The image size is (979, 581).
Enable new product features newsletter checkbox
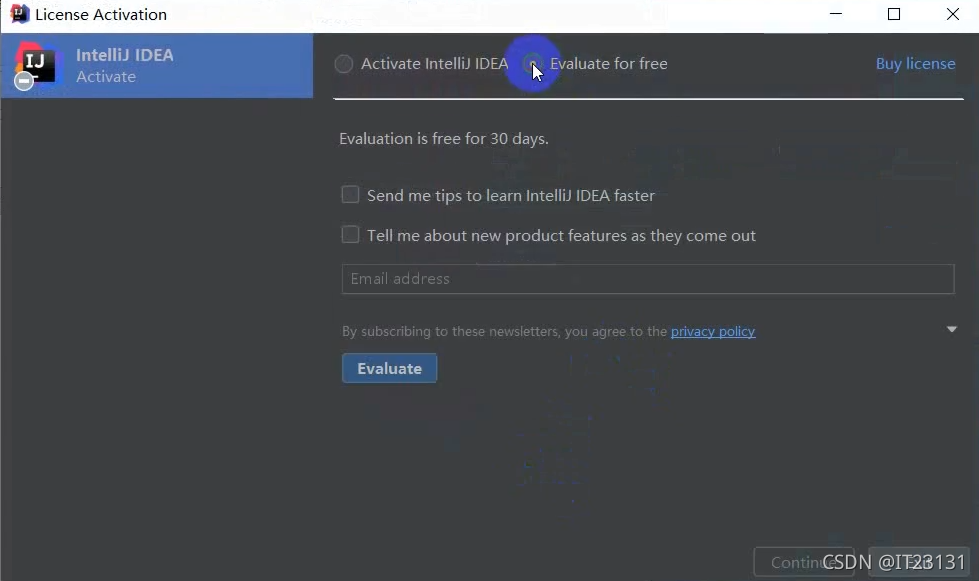(x=350, y=235)
